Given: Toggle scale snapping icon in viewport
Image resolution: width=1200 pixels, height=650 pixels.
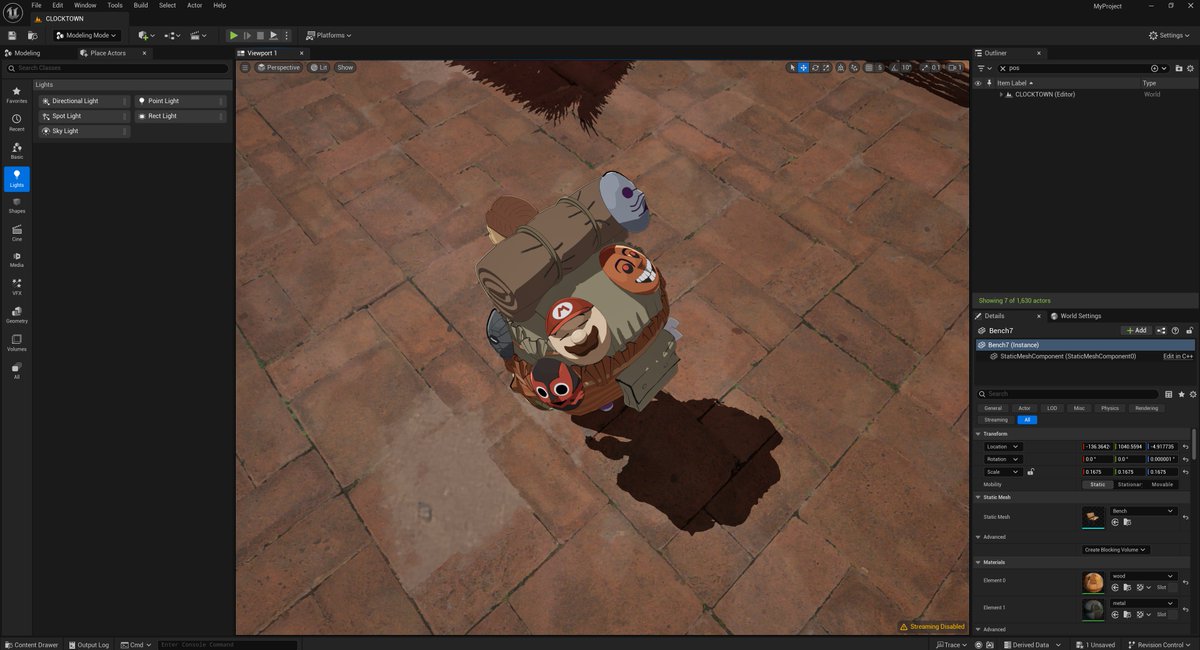Looking at the screenshot, I should point(924,67).
